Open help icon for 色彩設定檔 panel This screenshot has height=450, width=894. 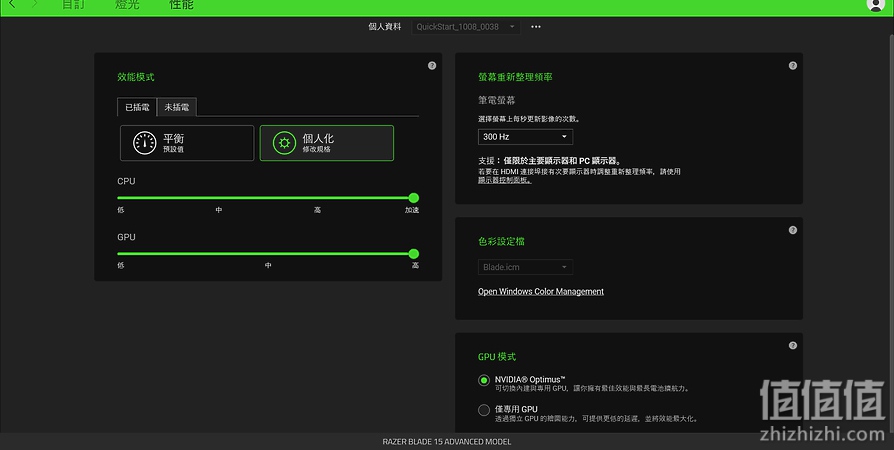793,230
